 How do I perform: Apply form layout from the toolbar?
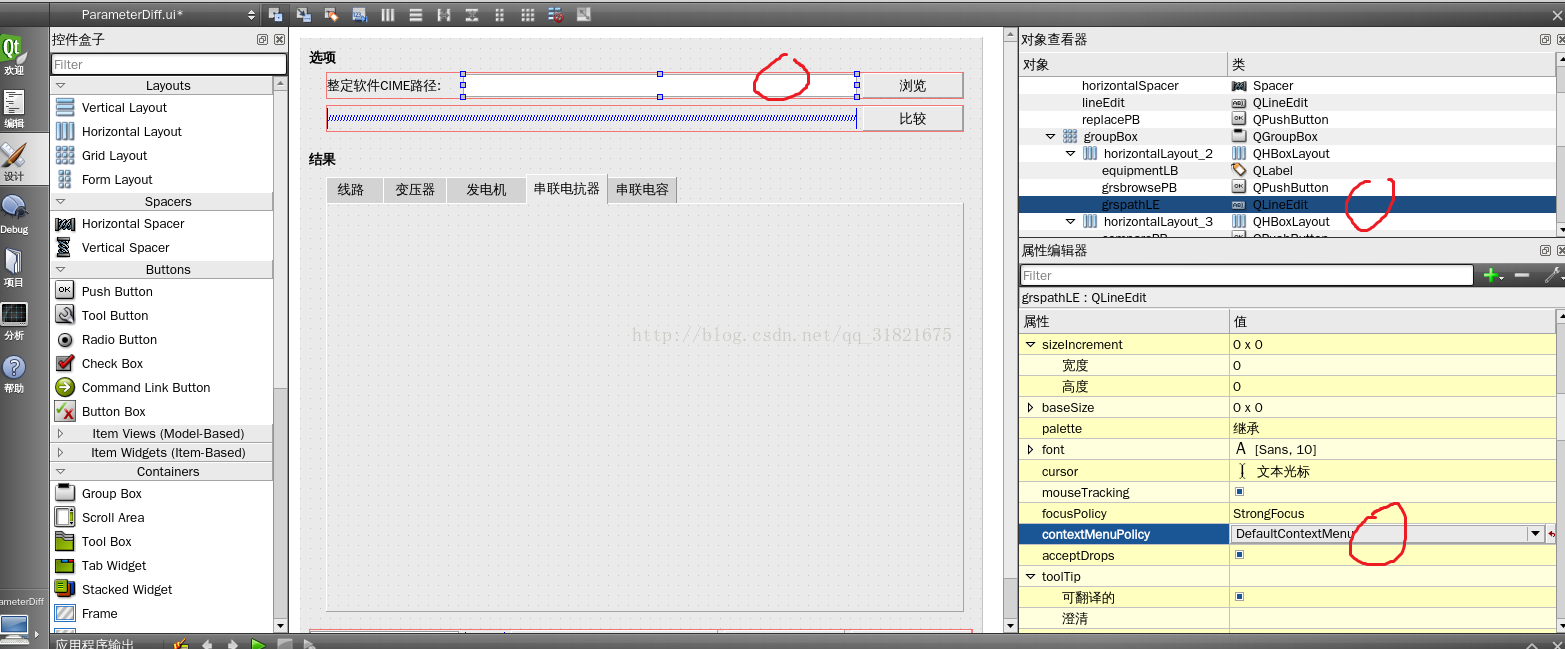click(500, 15)
